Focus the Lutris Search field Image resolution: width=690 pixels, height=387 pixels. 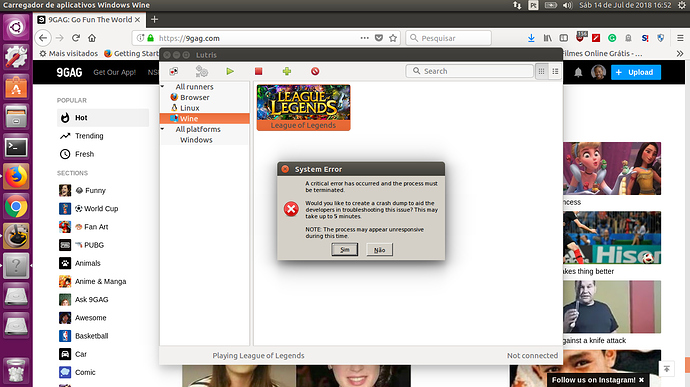pyautogui.click(x=469, y=71)
